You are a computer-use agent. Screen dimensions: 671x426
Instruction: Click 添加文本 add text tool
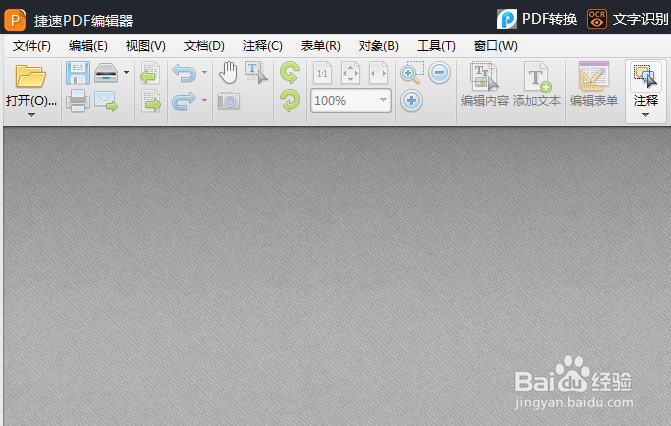537,84
